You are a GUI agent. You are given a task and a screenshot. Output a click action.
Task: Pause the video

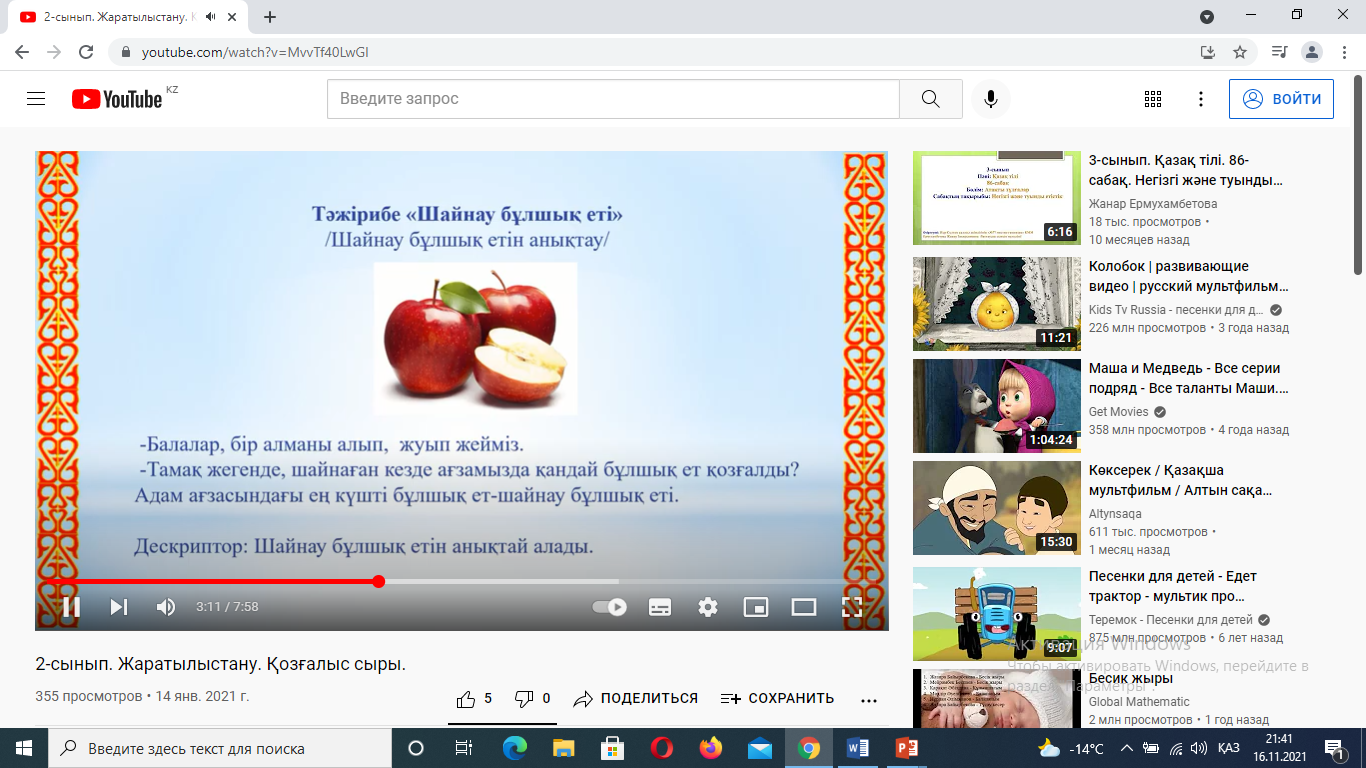pyautogui.click(x=71, y=606)
